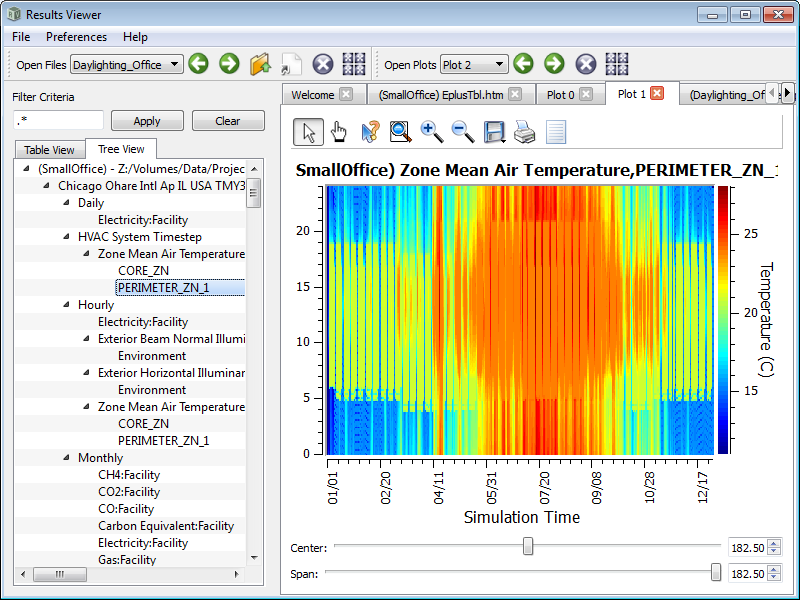Close the Plot 1 tab
Viewport: 800px width, 600px height.
(658, 93)
